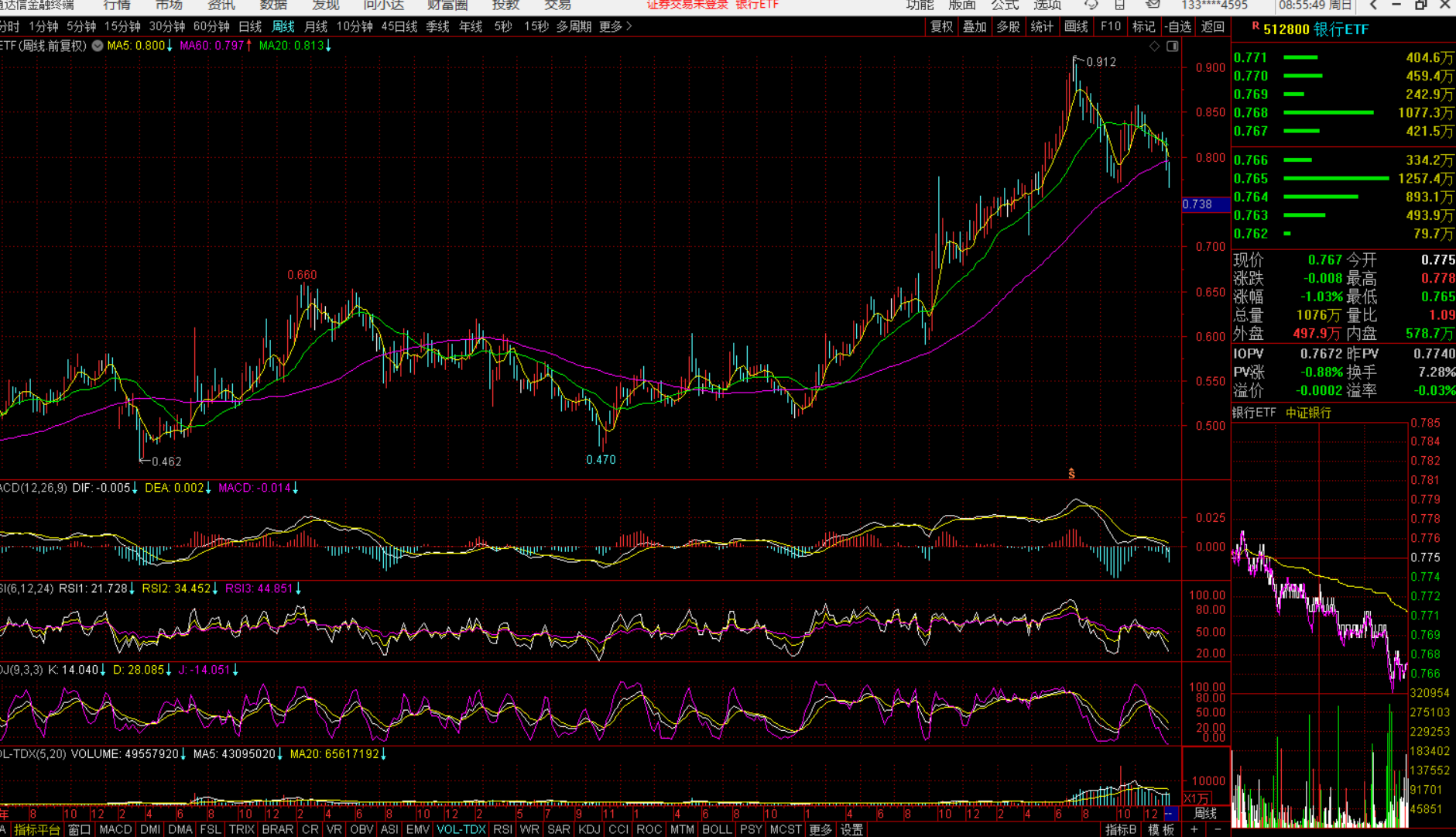
Task: Click the refresh/sync icon in title bar
Action: tap(1091, 5)
